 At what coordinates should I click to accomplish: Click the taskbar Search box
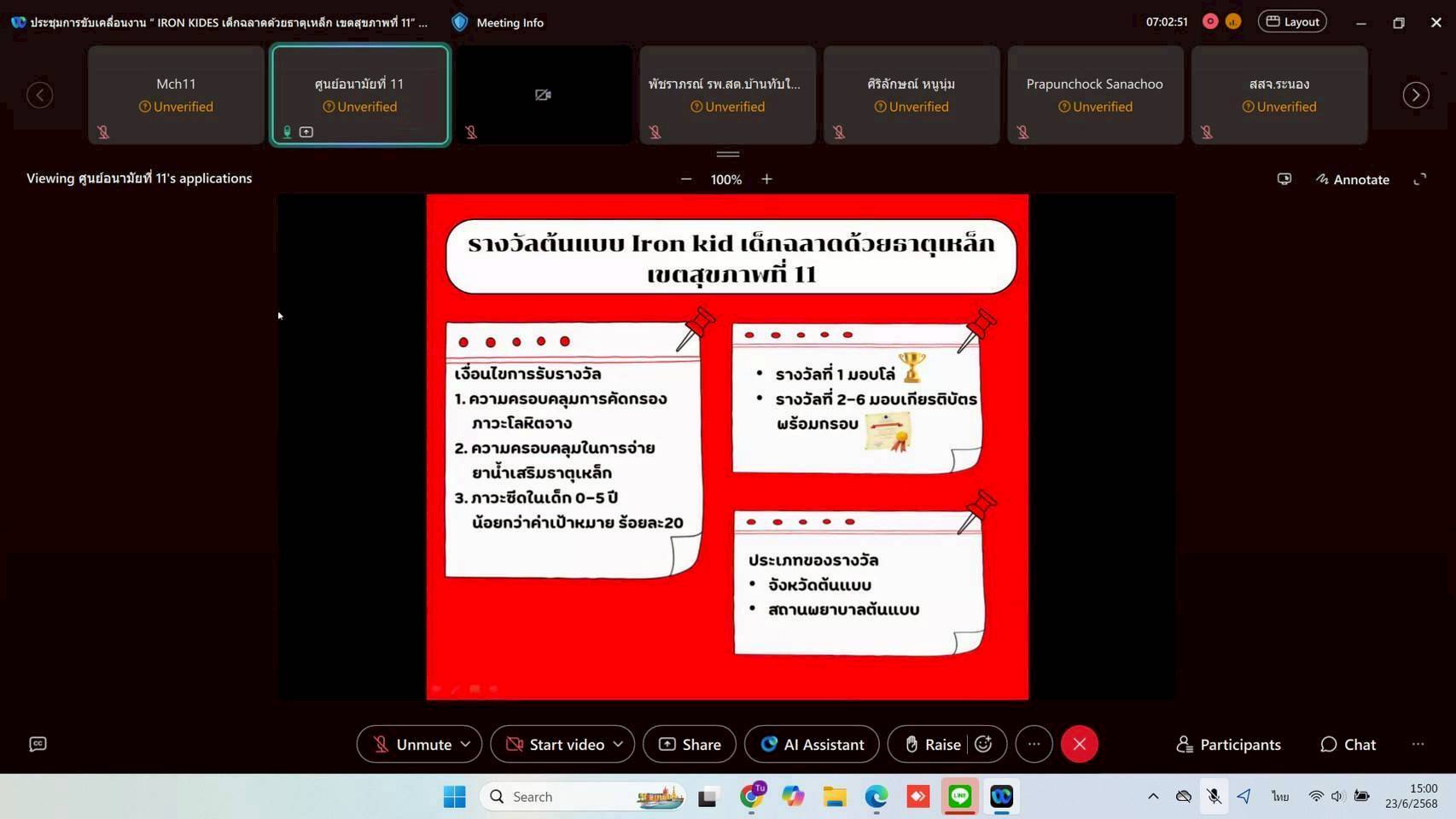tap(583, 797)
